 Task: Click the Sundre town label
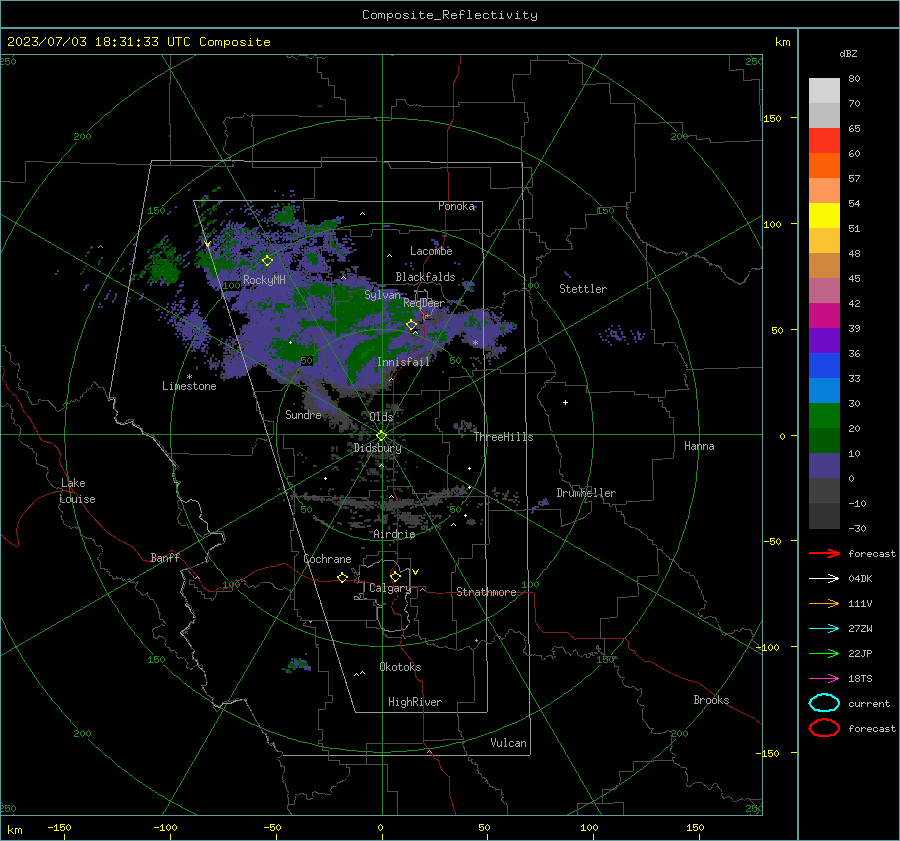[303, 415]
